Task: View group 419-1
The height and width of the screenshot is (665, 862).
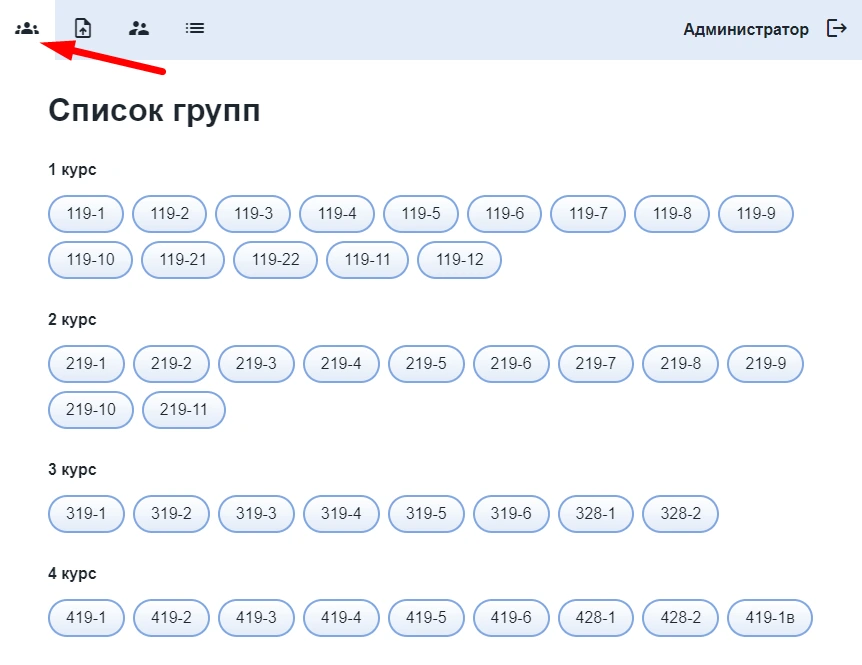Action: click(x=86, y=618)
